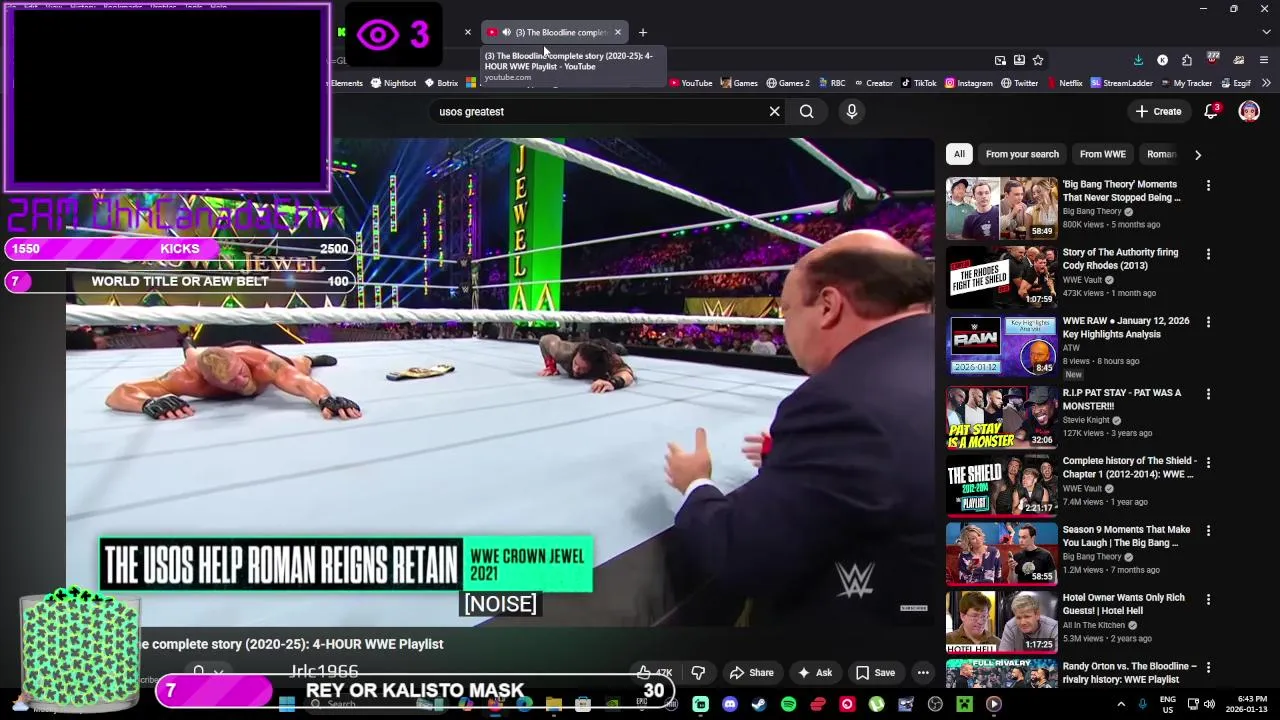Open 'Story of The Authority firing Cody Rhodes' title
Screen dimensions: 1280x720
tap(1121, 259)
